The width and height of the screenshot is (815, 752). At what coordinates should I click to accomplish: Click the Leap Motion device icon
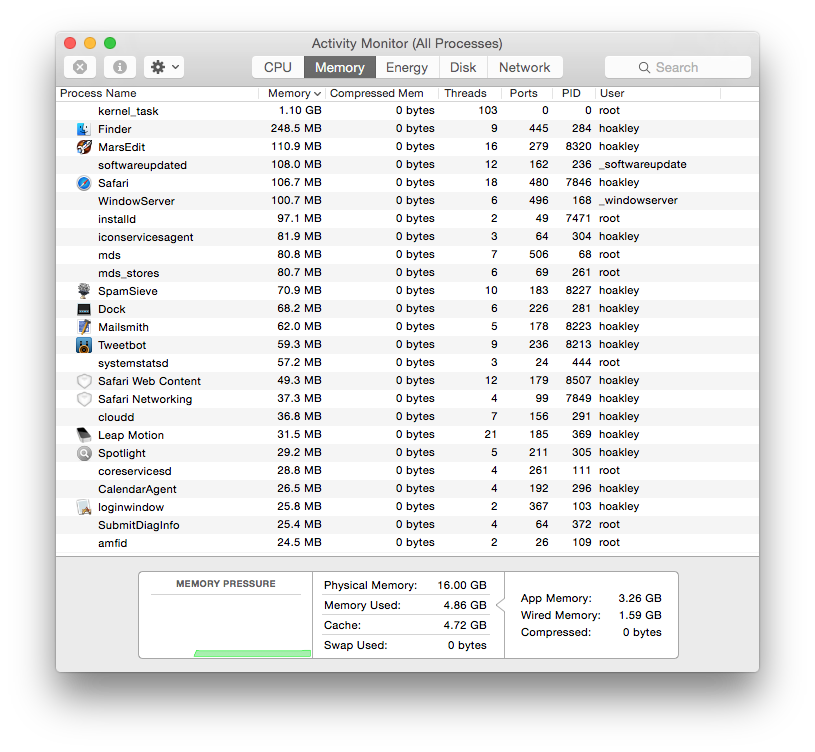(84, 435)
